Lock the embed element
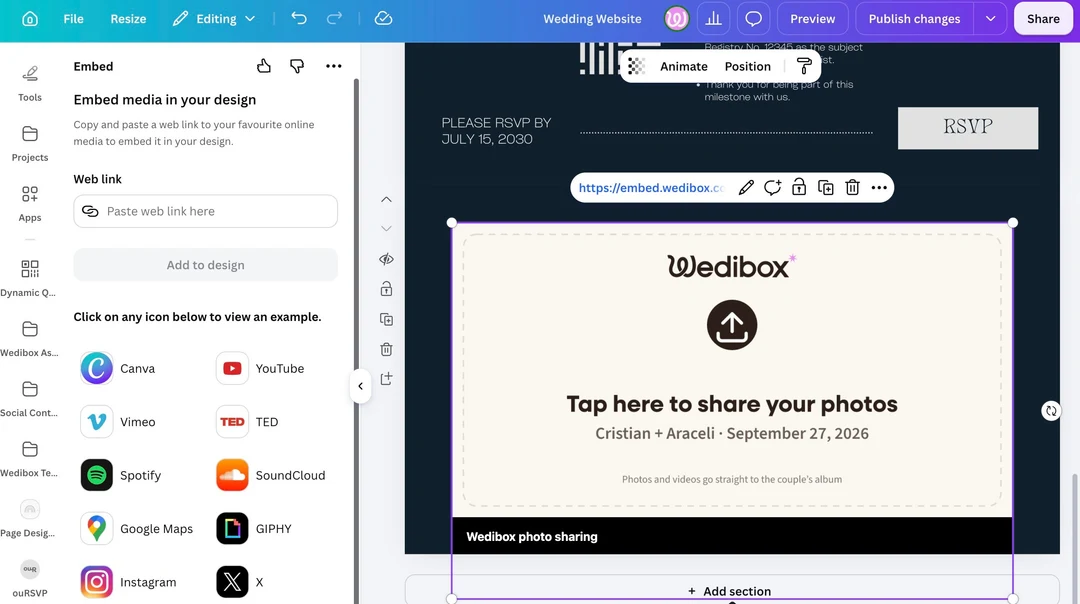 point(798,187)
